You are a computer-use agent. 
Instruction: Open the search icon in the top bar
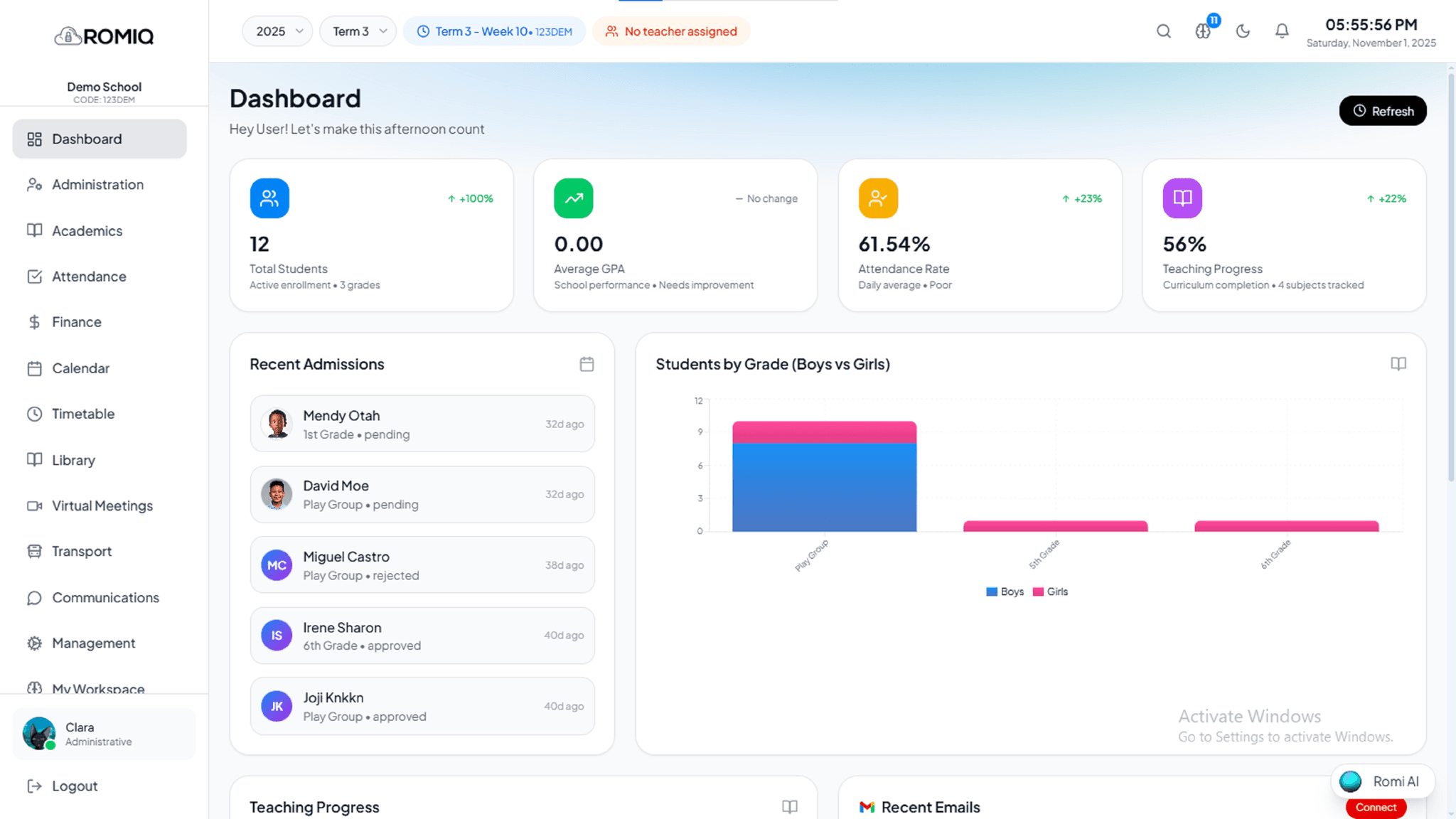pos(1163,31)
